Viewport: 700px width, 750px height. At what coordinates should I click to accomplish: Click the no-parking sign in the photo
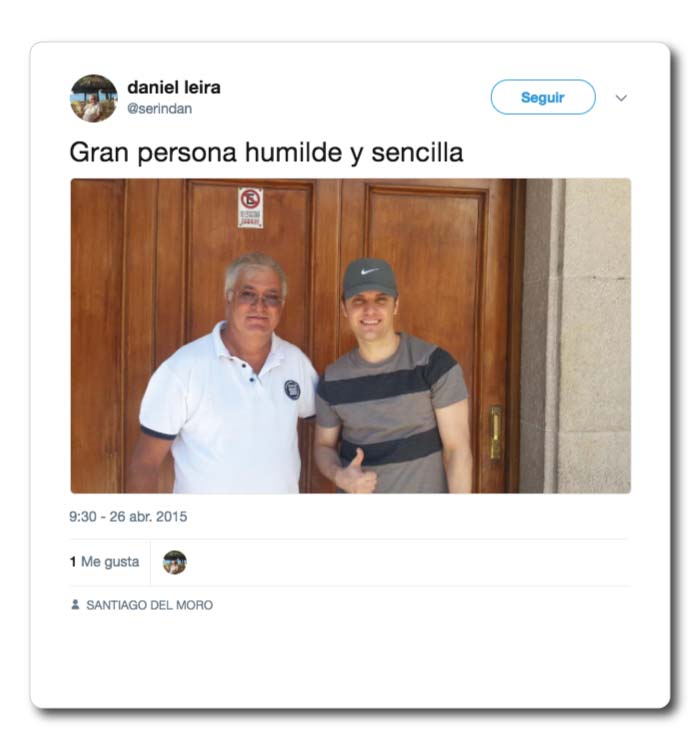(x=250, y=208)
